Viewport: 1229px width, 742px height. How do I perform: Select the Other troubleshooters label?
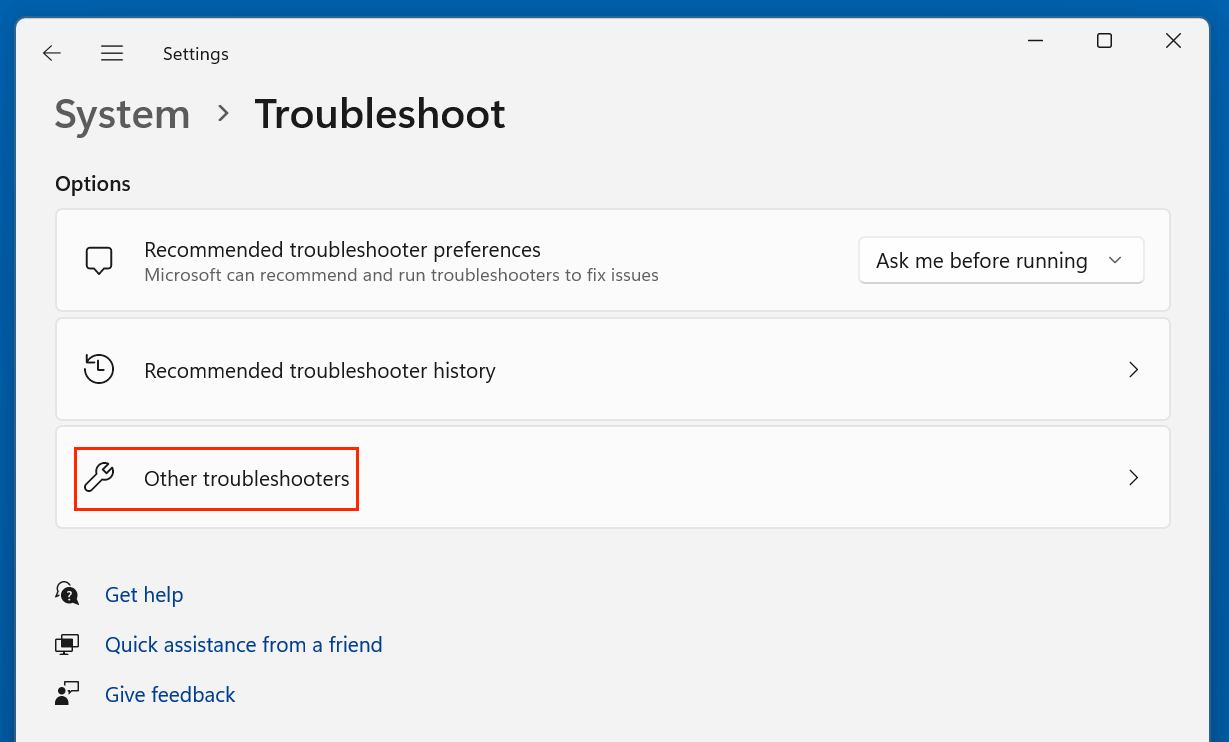(x=246, y=479)
